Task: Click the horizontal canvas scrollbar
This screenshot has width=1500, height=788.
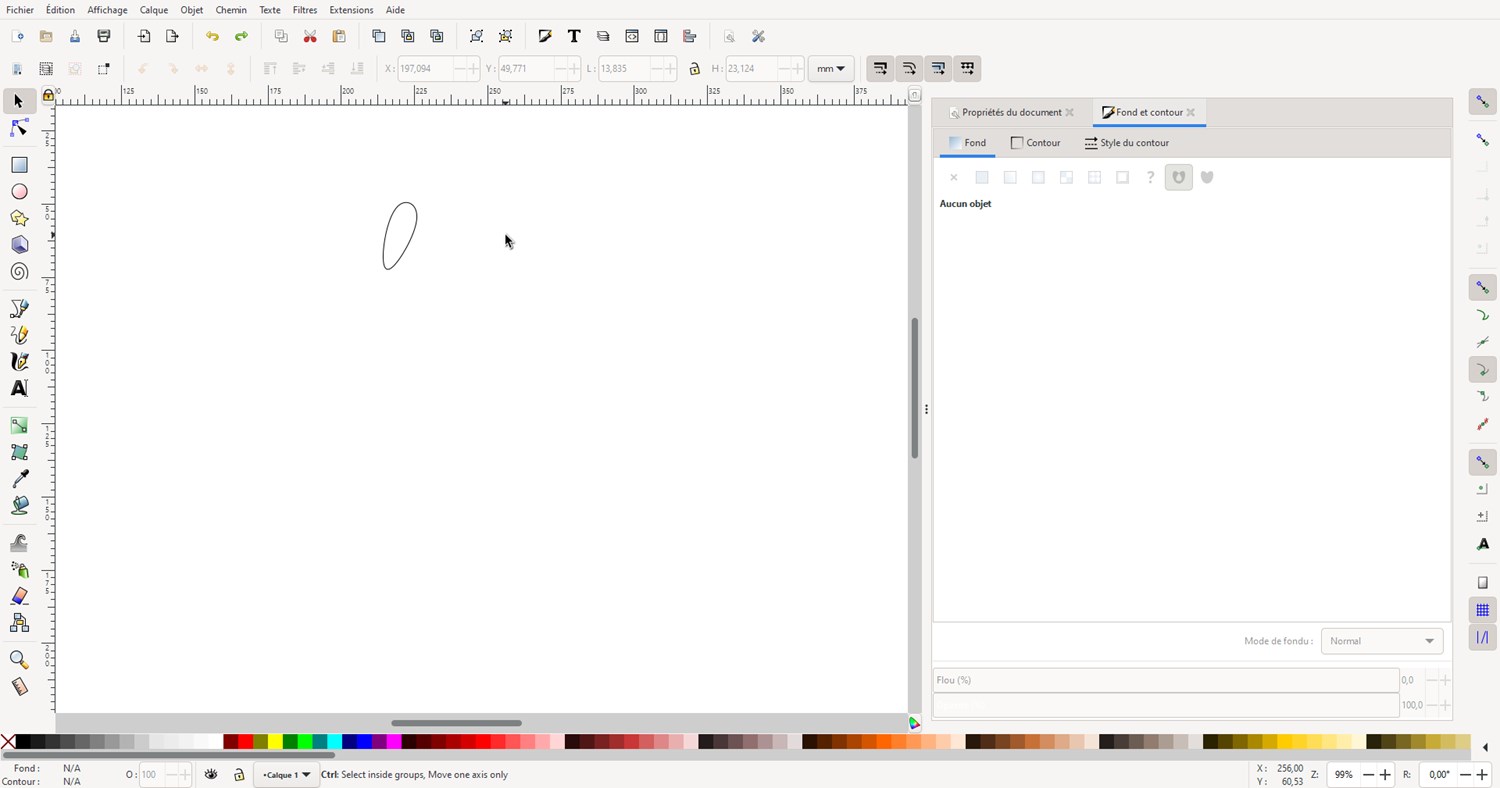Action: 456,723
